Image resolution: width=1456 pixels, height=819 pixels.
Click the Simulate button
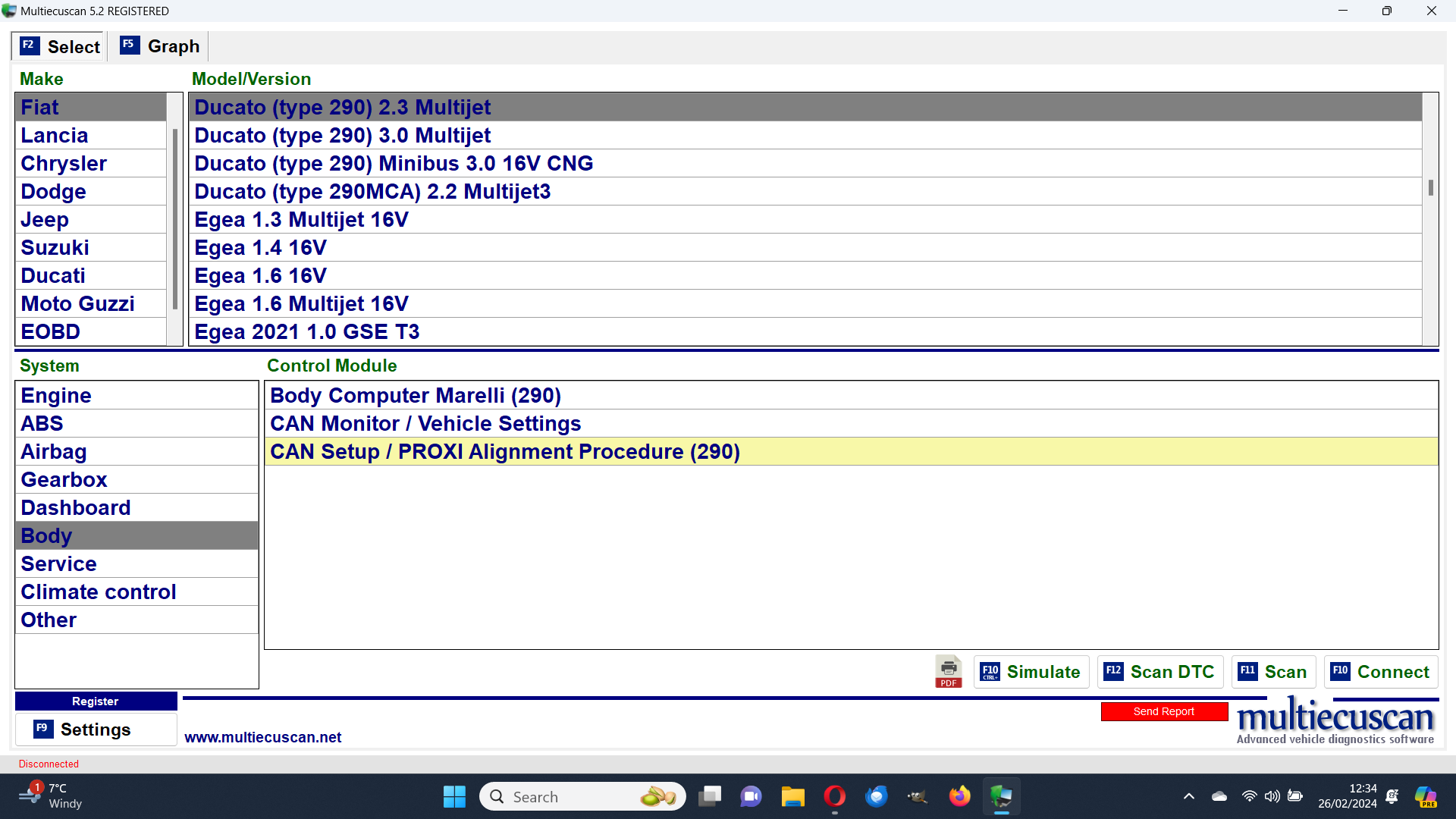tap(1031, 672)
